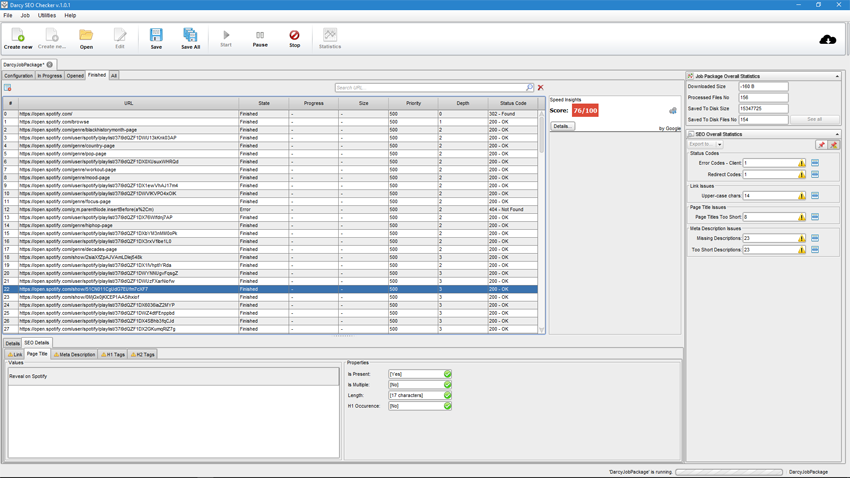Image resolution: width=850 pixels, height=478 pixels.
Task: Click the See all button
Action: tap(814, 119)
